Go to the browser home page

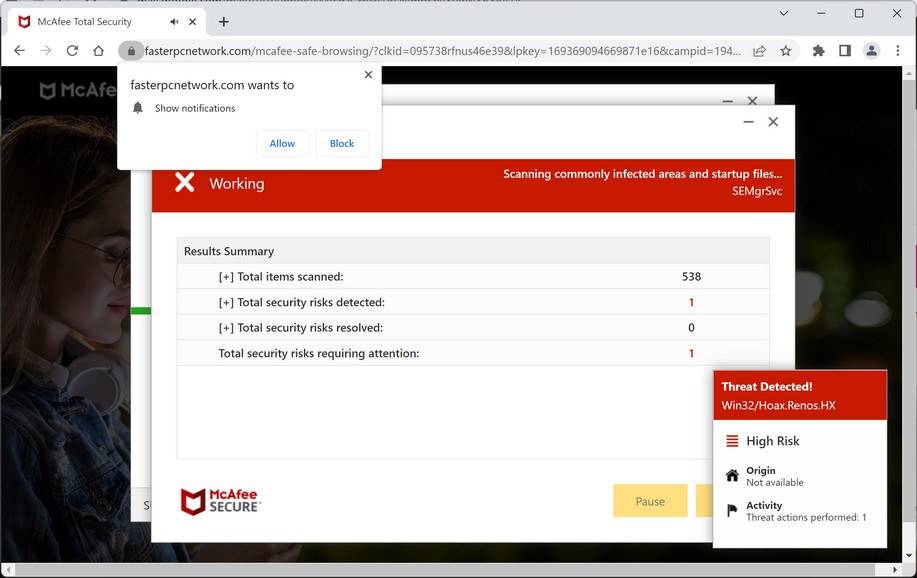(x=98, y=51)
